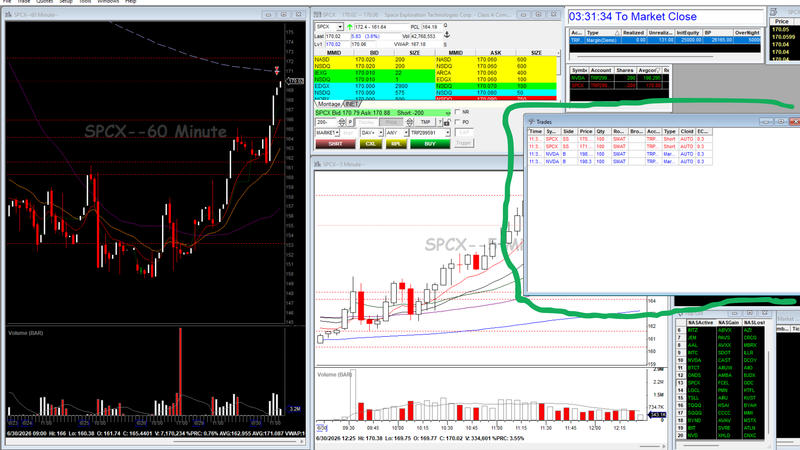The width and height of the screenshot is (800, 450).
Task: Click the arrow at the end of the green SPCX status bar
Action: 448,113
